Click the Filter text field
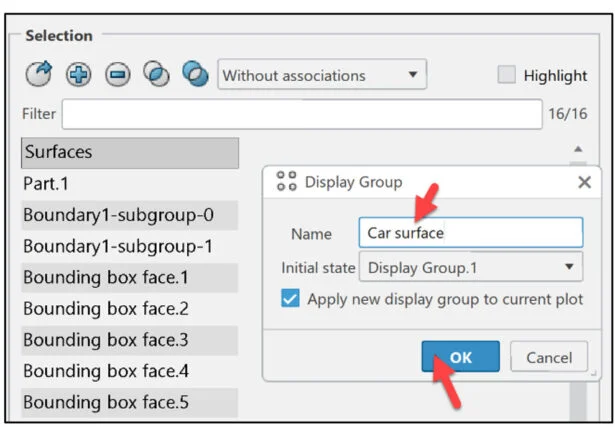The image size is (615, 427). tap(302, 114)
